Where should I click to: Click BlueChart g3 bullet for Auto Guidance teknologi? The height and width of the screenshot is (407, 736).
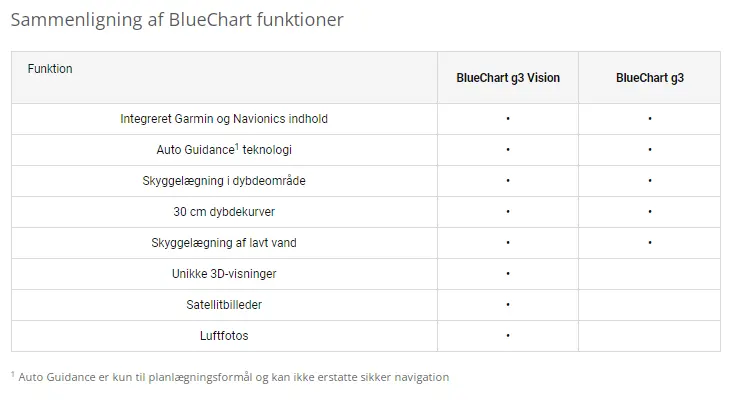[650, 150]
